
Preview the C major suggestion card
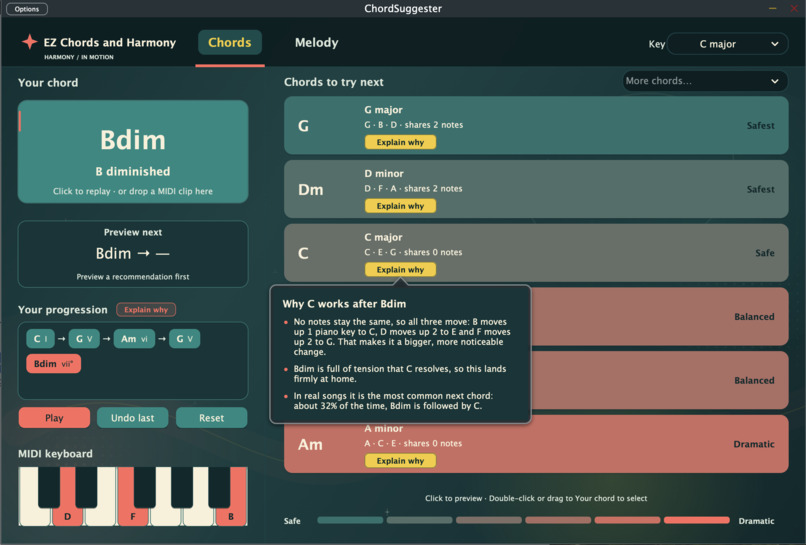click(x=536, y=253)
